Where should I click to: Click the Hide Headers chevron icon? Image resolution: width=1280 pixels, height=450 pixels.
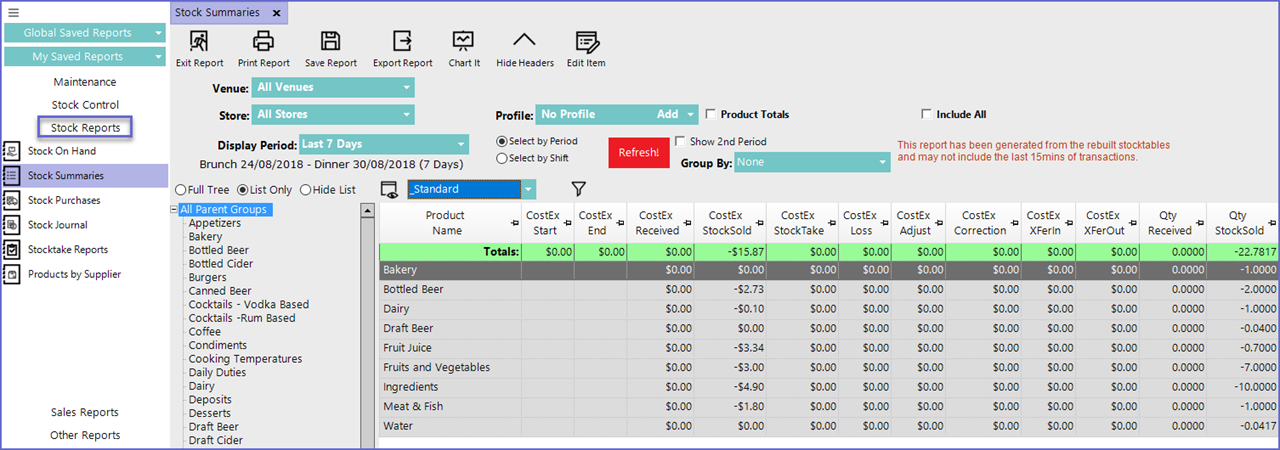(x=524, y=41)
